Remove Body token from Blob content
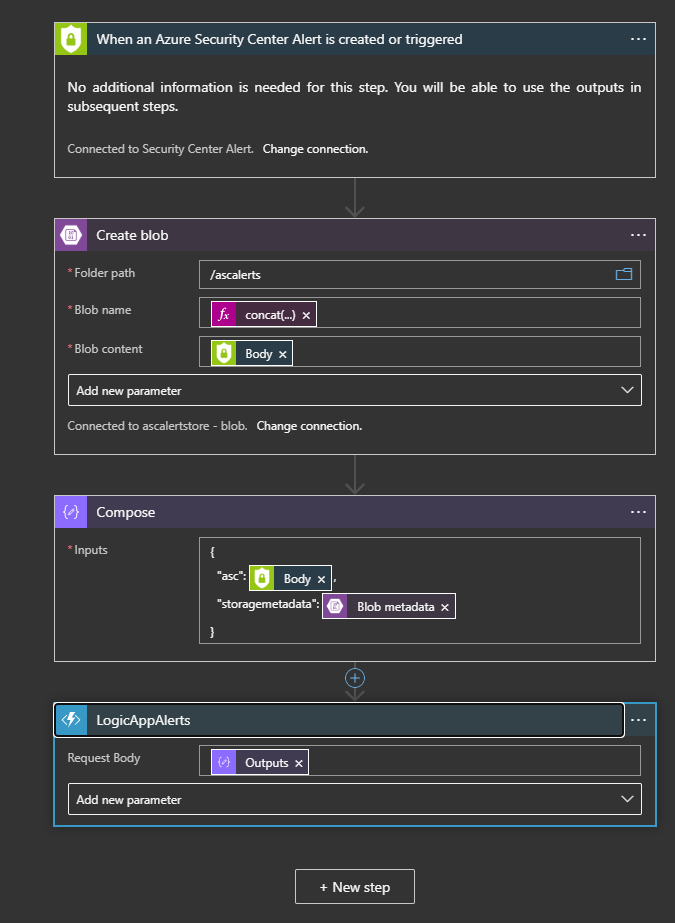This screenshot has height=923, width=675. (x=283, y=354)
